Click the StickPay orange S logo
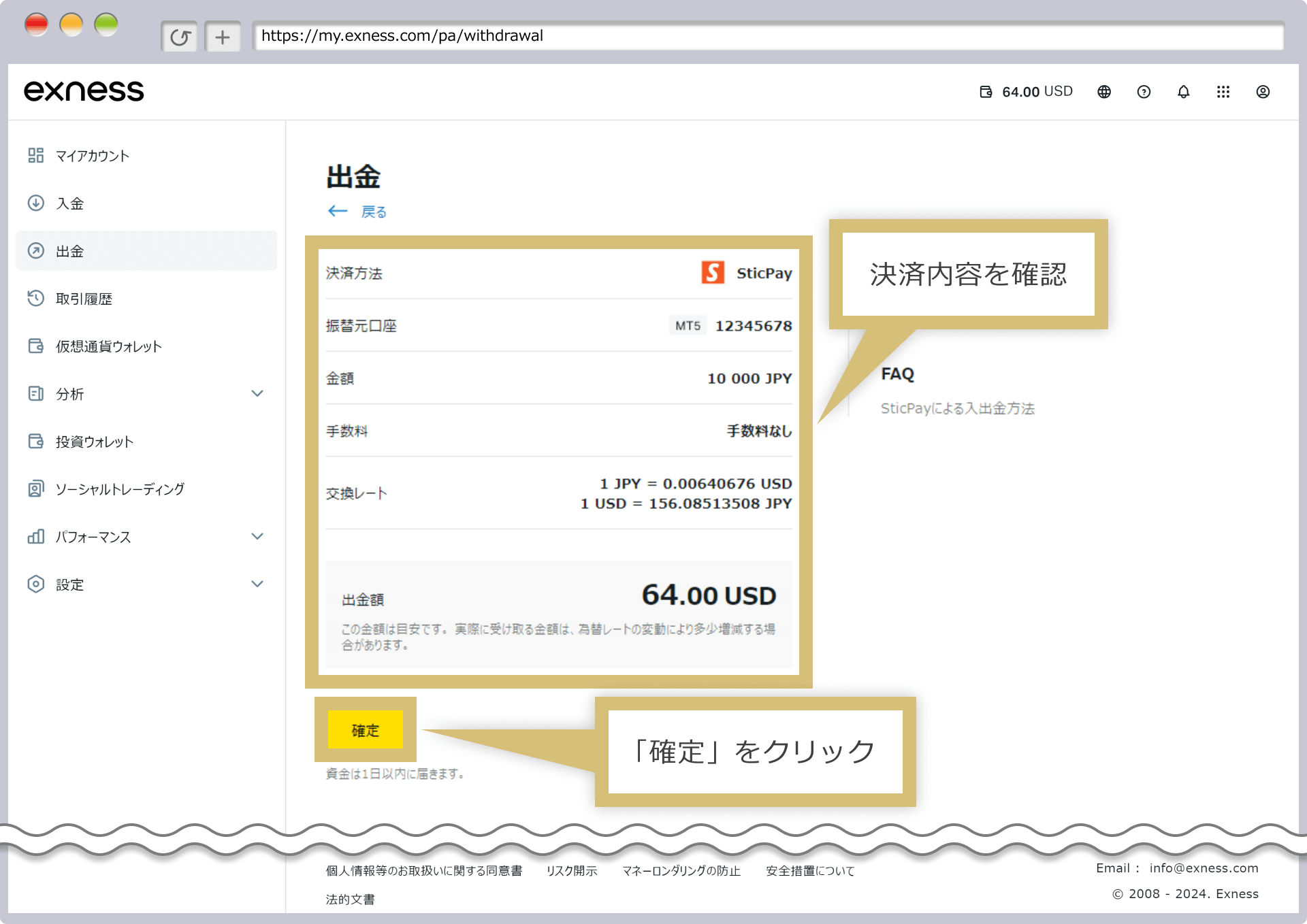 point(713,273)
